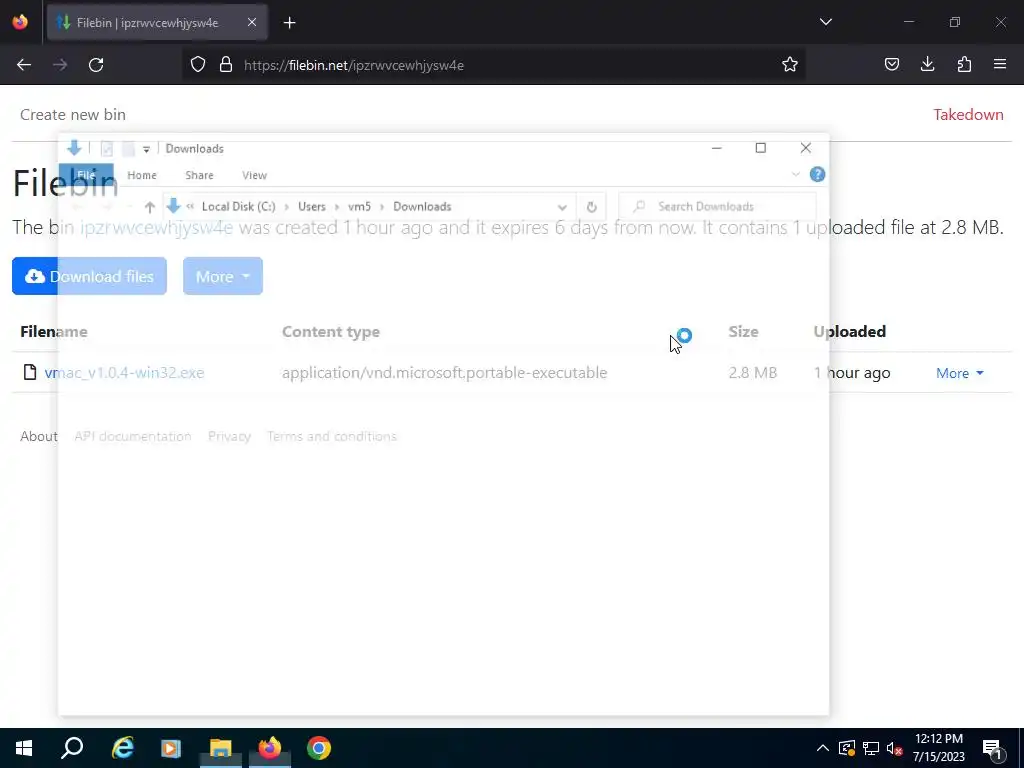
Task: Expand the bin More dropdown button
Action: pos(223,276)
